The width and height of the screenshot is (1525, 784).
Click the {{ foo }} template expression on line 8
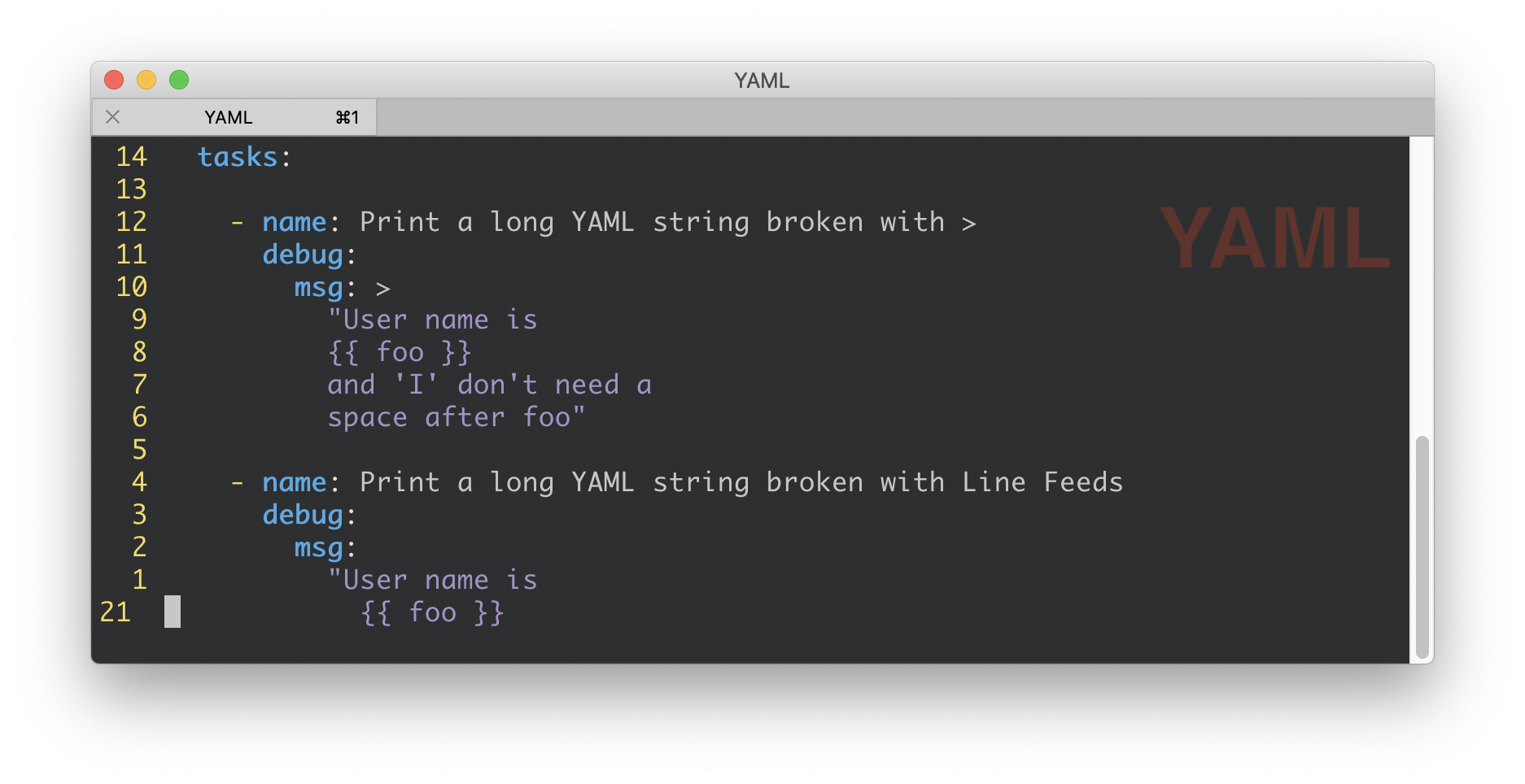399,351
